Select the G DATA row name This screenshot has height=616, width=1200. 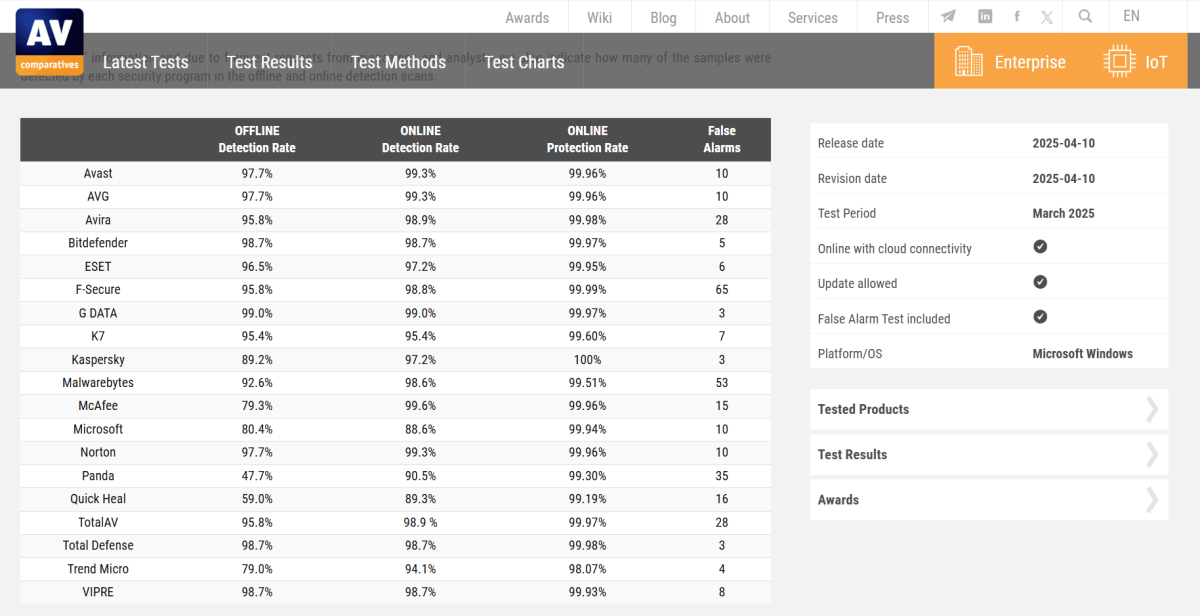[98, 313]
